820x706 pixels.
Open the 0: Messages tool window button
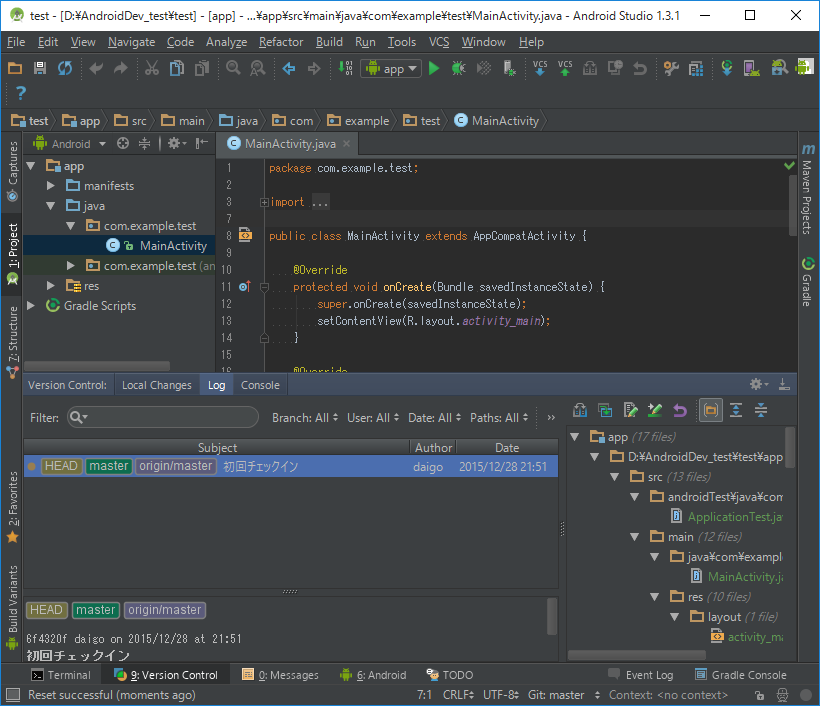tap(280, 675)
